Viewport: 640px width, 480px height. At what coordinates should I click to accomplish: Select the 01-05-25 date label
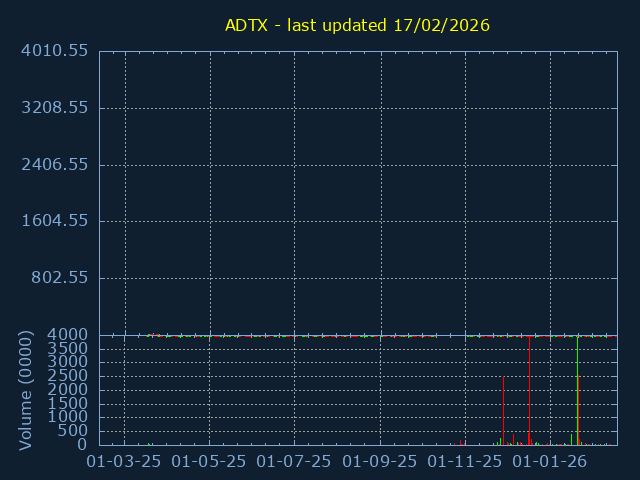[x=210, y=461]
